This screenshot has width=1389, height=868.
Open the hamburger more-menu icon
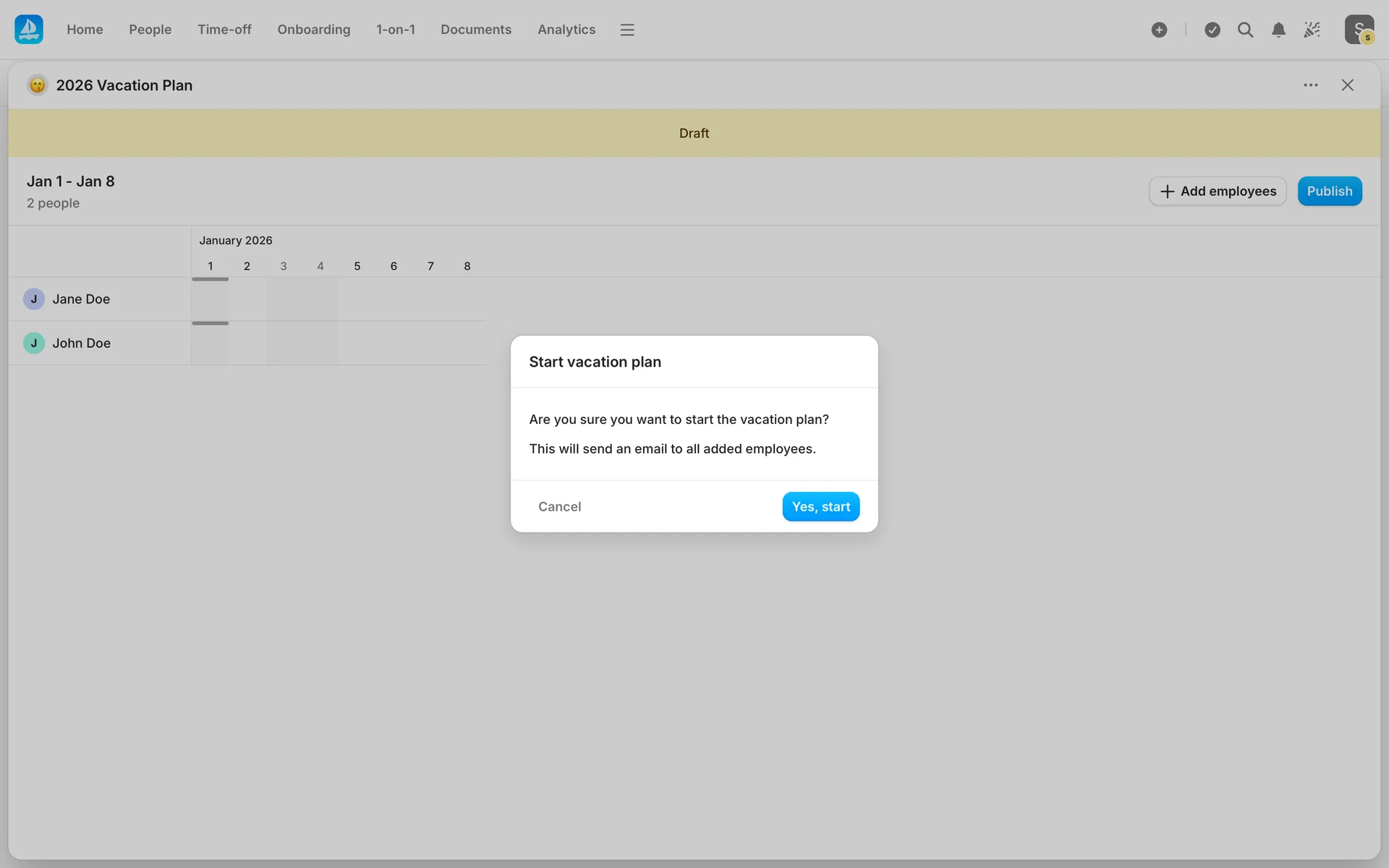[626, 30]
